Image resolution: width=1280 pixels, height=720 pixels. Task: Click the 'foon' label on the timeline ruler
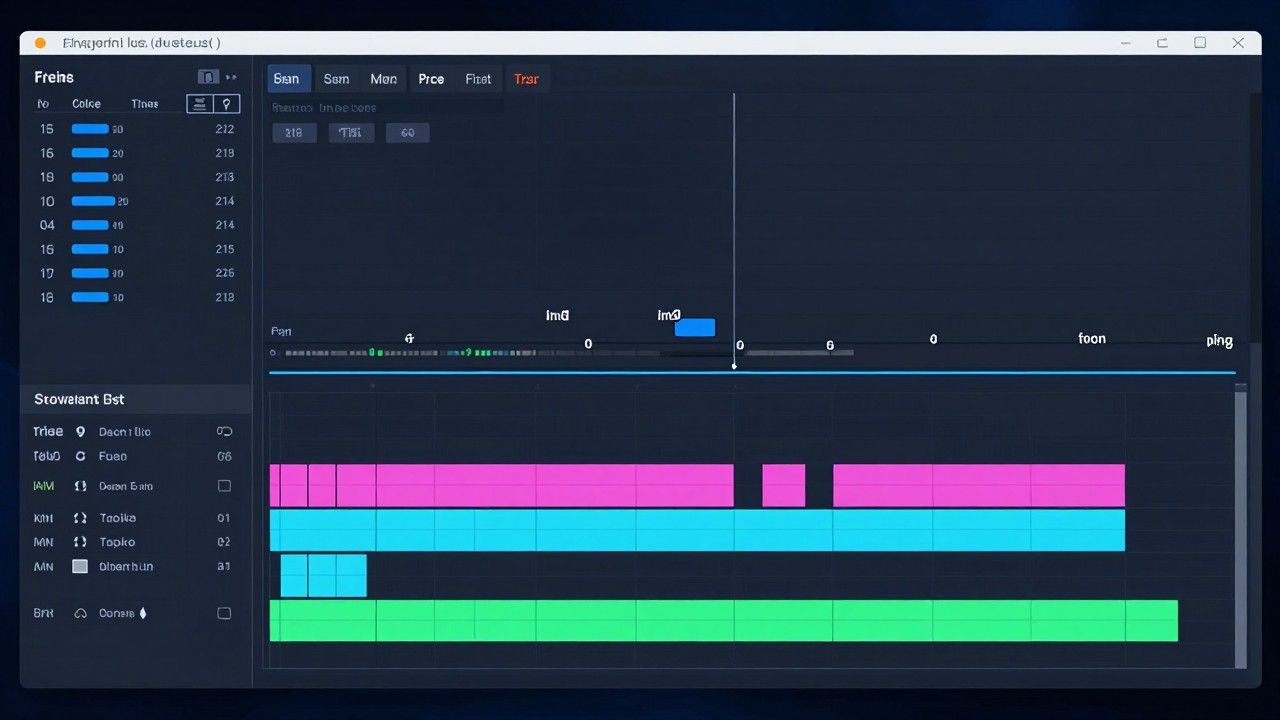coord(1092,339)
